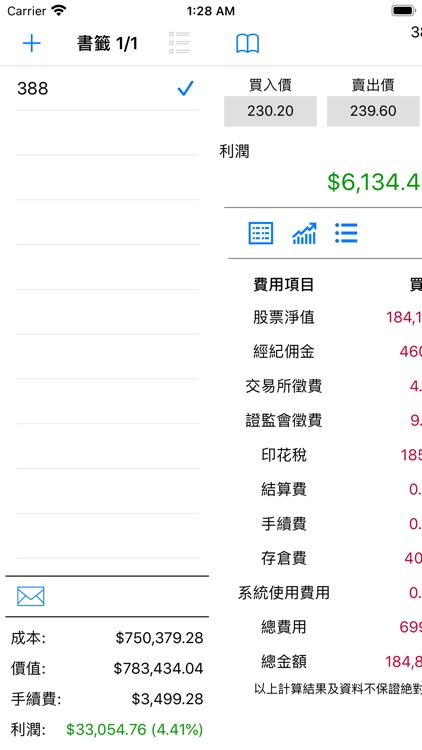Click the 成本: summary label

[x=28, y=638]
